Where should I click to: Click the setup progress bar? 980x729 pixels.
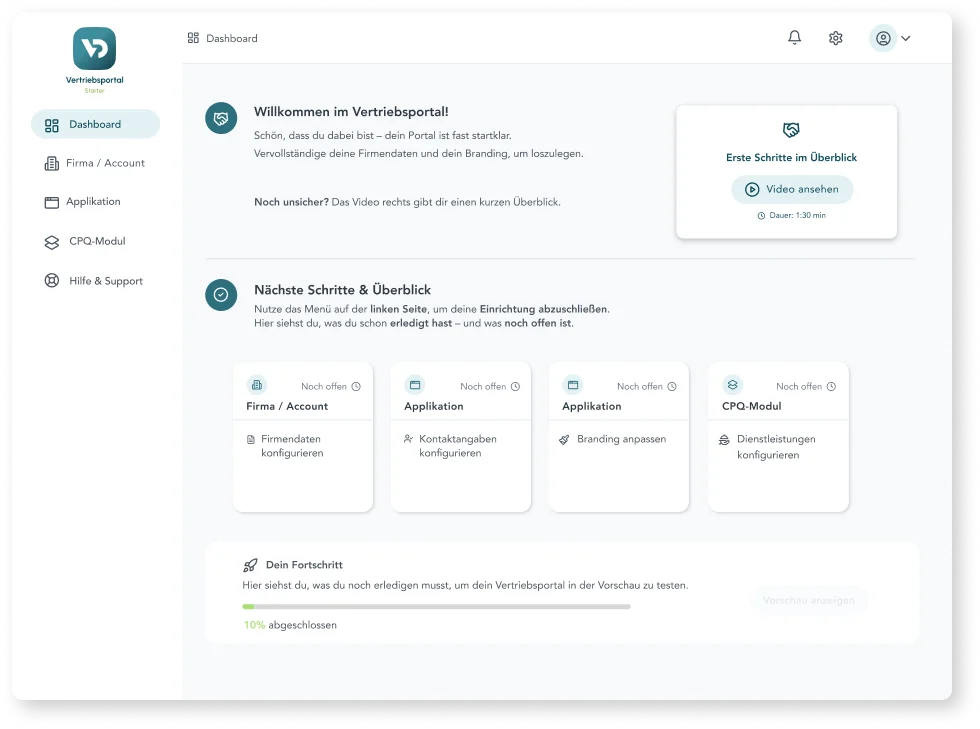[x=436, y=606]
